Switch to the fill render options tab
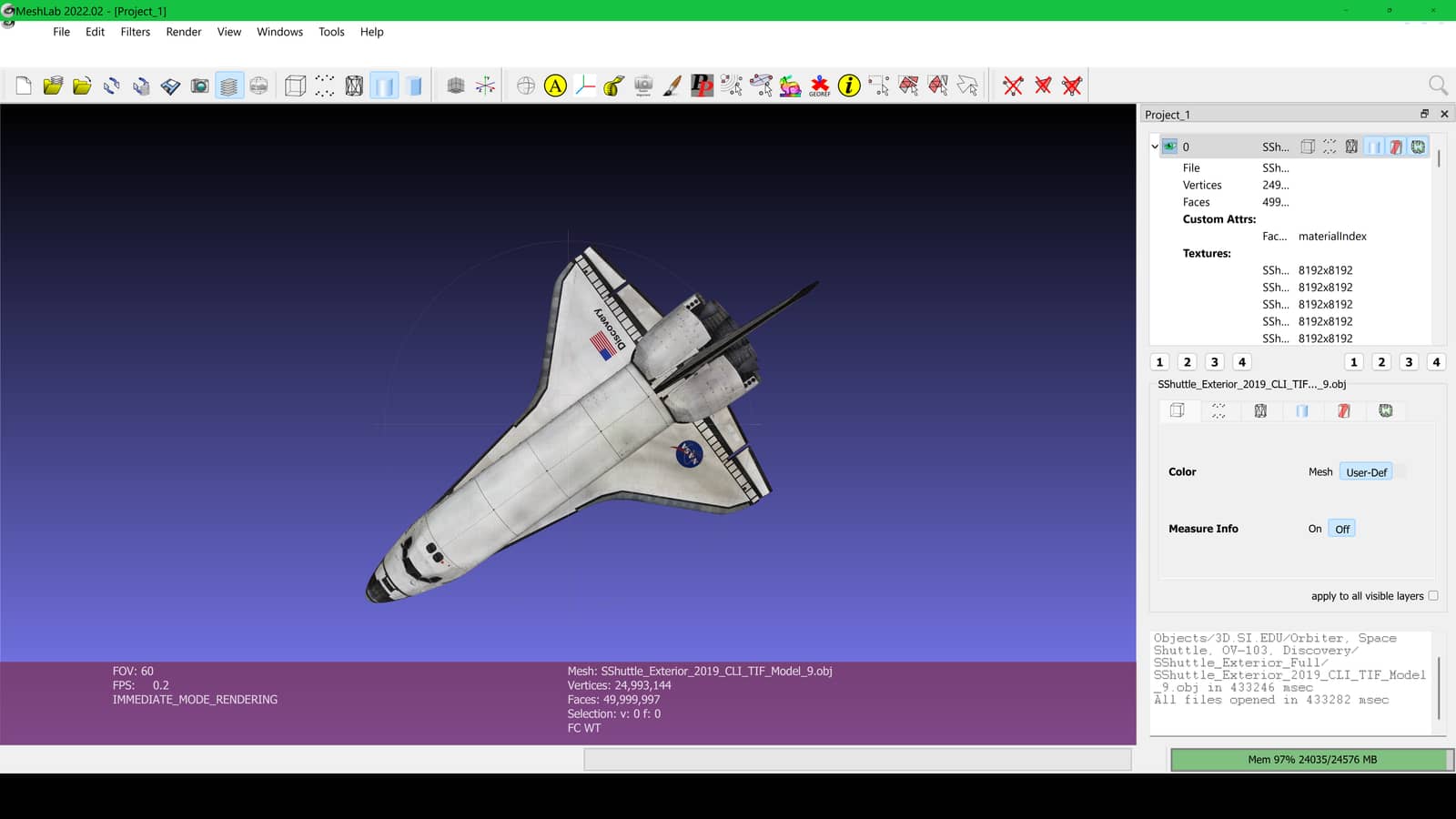This screenshot has width=1456, height=819. (1302, 411)
